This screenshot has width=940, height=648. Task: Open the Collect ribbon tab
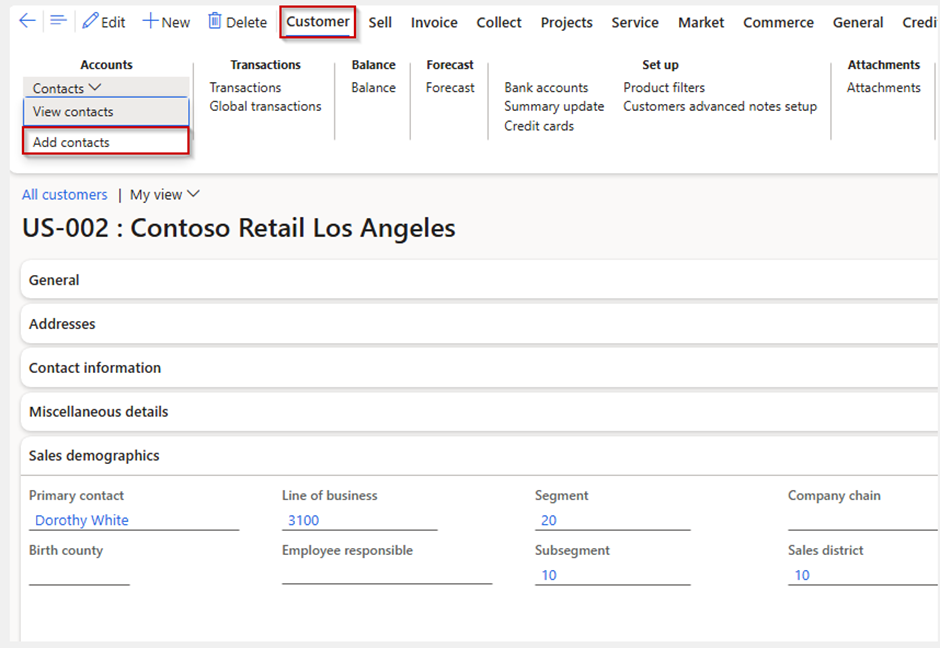coord(499,23)
